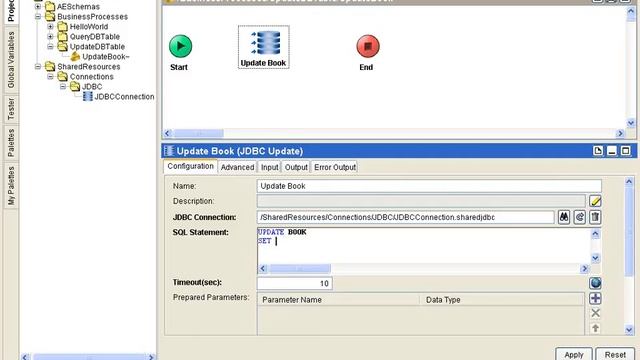Click the Reset button
640x360 pixels.
(615, 354)
